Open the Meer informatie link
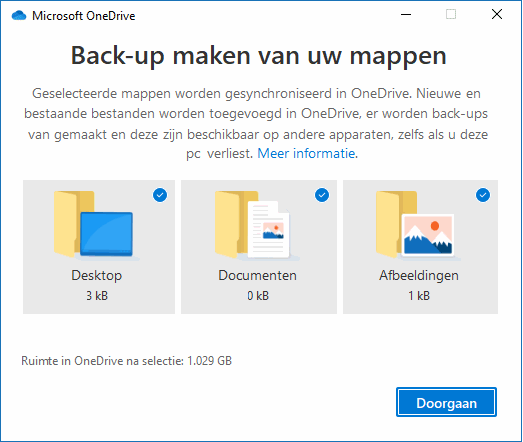 (x=306, y=153)
